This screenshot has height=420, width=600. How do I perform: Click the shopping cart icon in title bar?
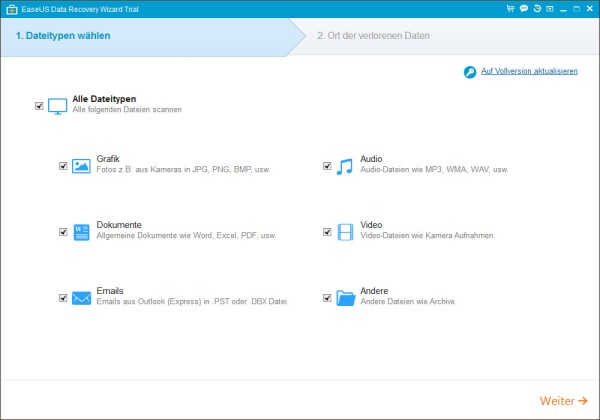[x=510, y=8]
